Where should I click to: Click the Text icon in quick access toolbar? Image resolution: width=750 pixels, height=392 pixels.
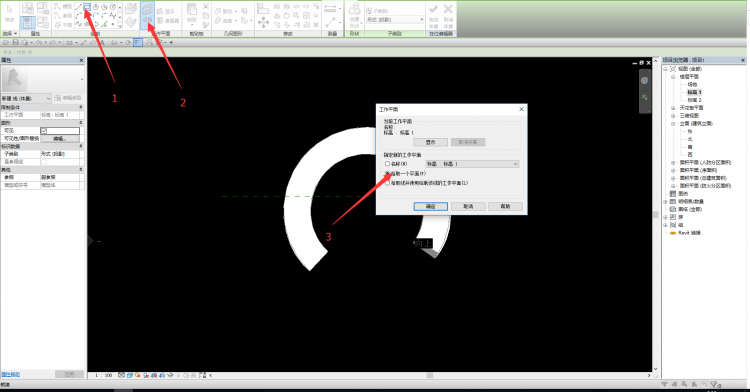click(x=102, y=43)
